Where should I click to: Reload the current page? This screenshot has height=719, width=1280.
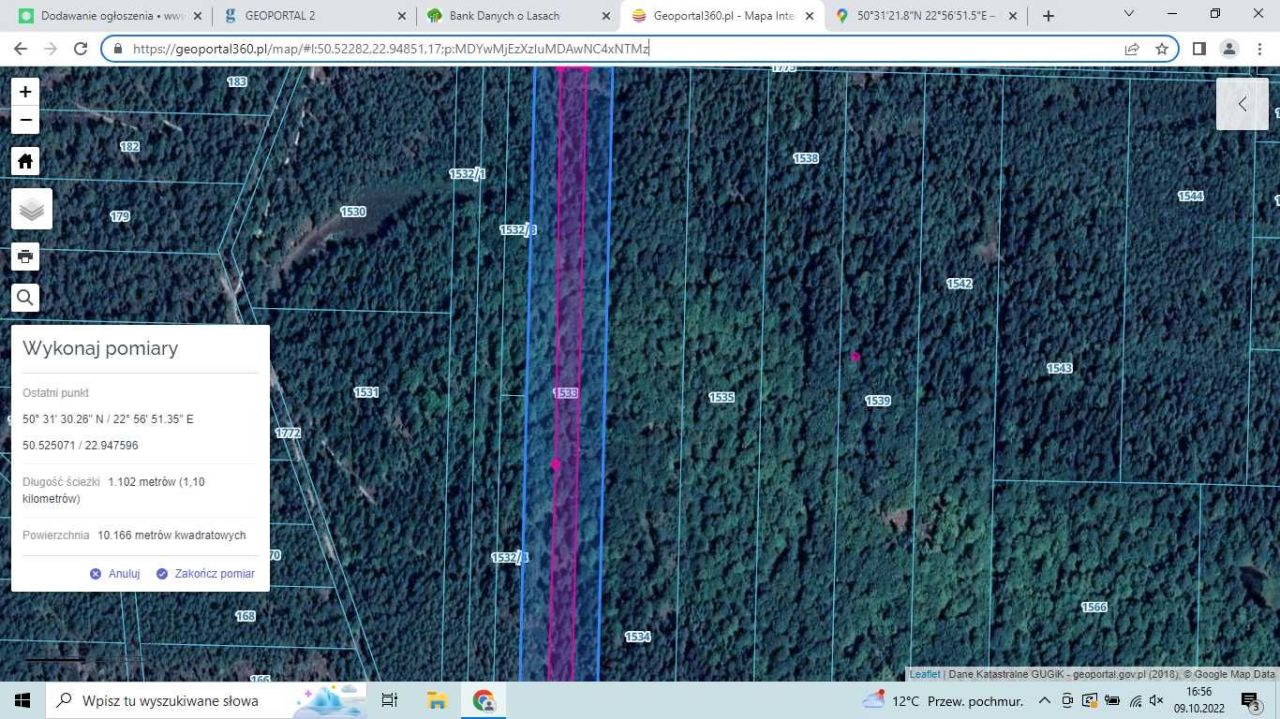tap(81, 48)
